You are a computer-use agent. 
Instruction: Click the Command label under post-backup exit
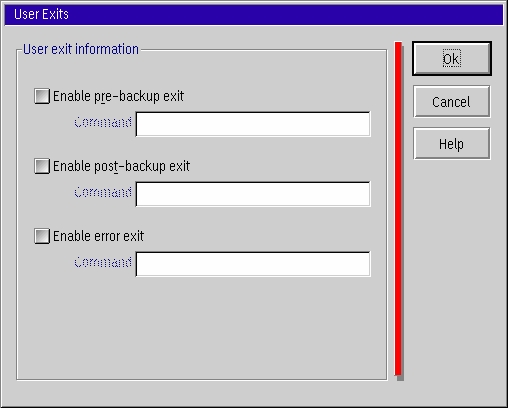pos(103,192)
